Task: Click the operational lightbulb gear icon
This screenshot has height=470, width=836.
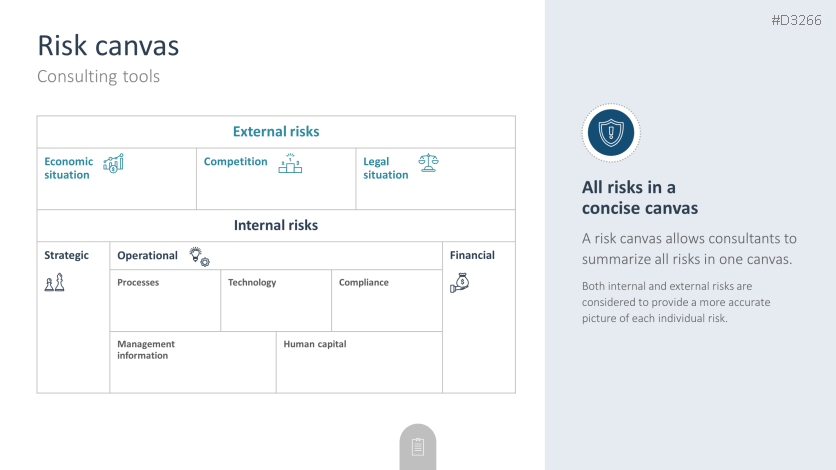Action: [x=199, y=256]
